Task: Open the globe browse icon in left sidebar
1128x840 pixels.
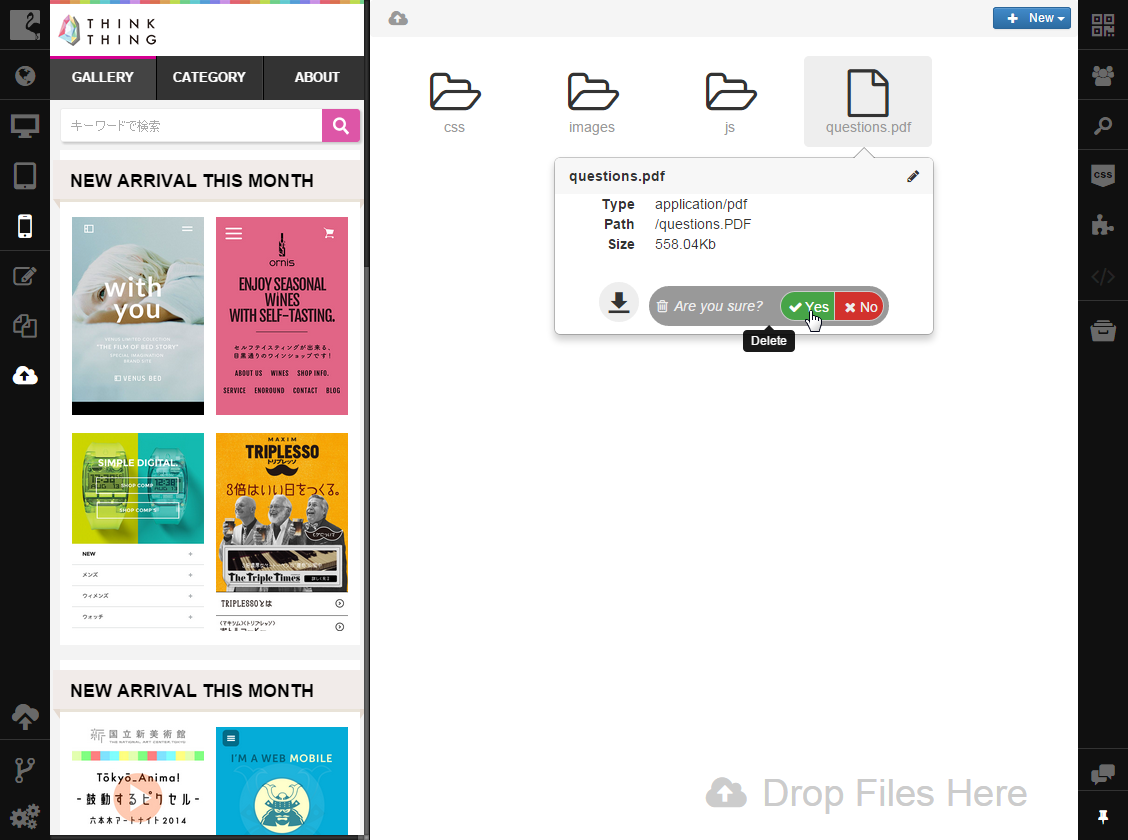Action: click(x=25, y=76)
